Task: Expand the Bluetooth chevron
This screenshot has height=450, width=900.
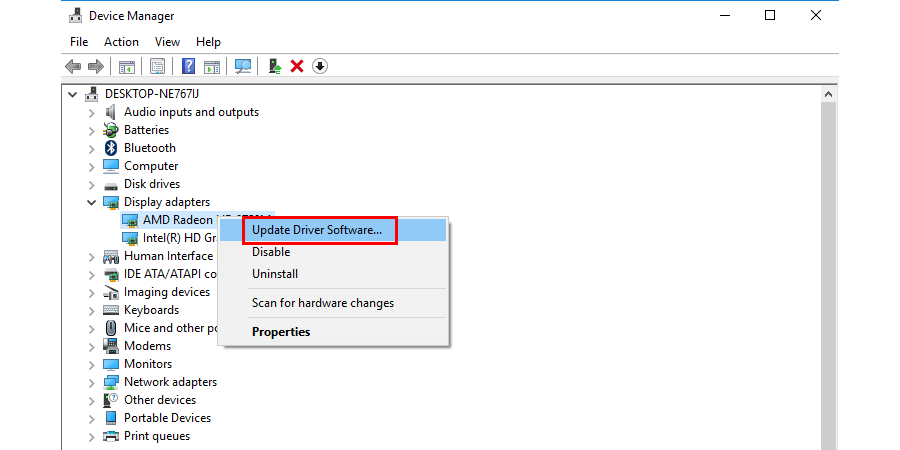Action: [x=92, y=149]
